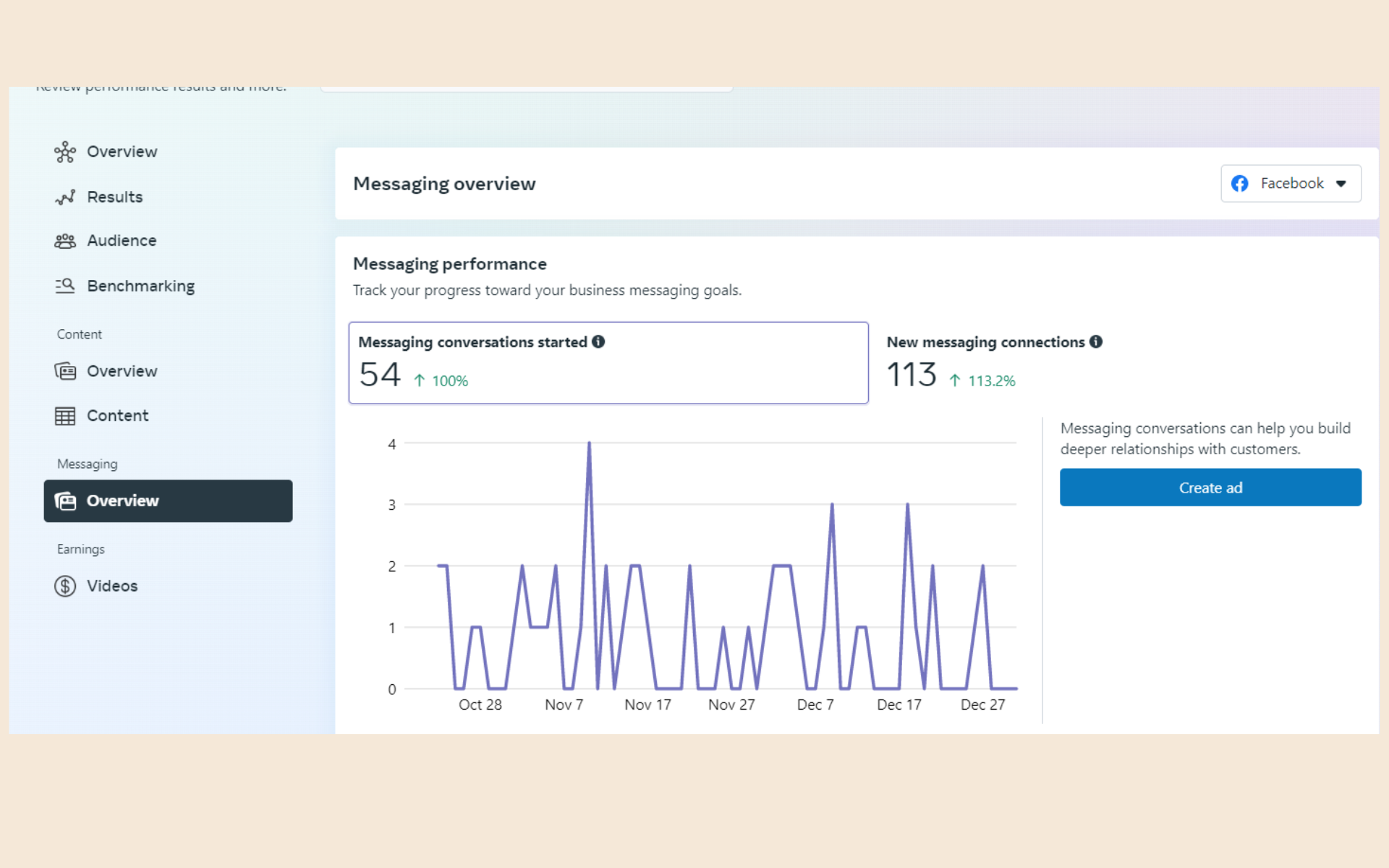1389x868 pixels.
Task: Click info icon beside Messaging conversations started
Action: (598, 341)
